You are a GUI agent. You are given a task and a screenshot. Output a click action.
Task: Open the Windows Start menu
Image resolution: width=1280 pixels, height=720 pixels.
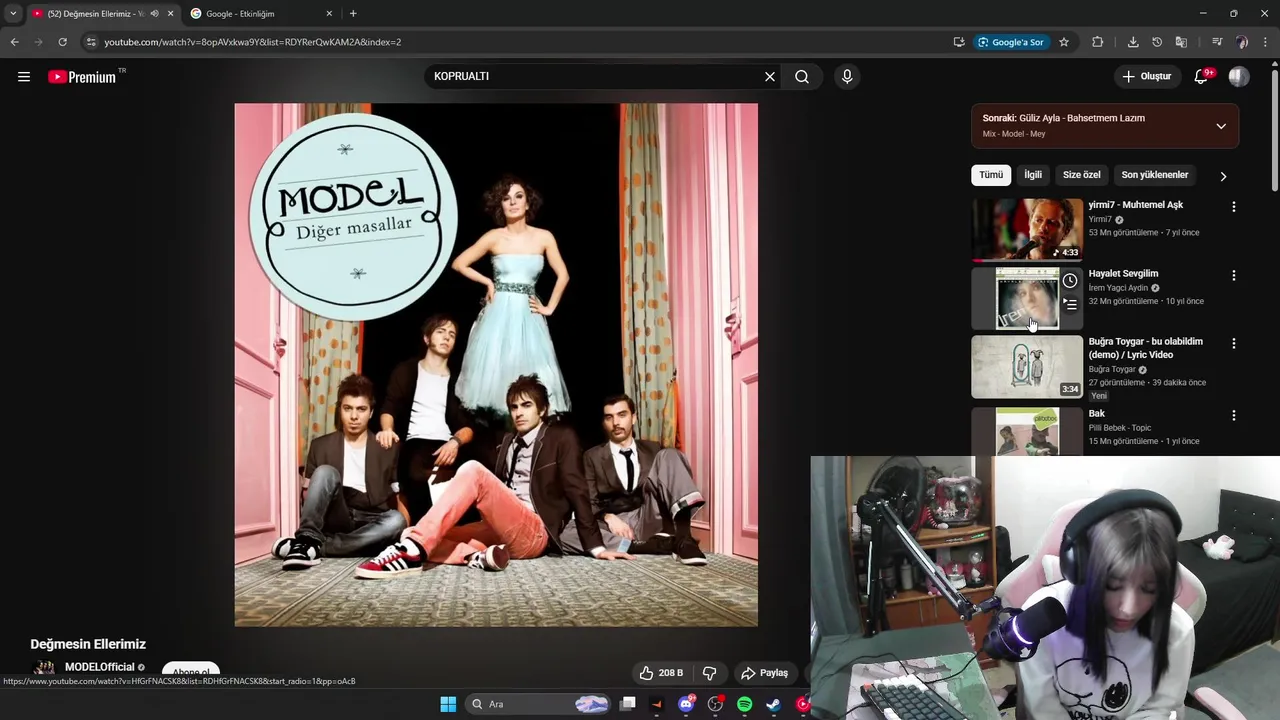point(448,704)
